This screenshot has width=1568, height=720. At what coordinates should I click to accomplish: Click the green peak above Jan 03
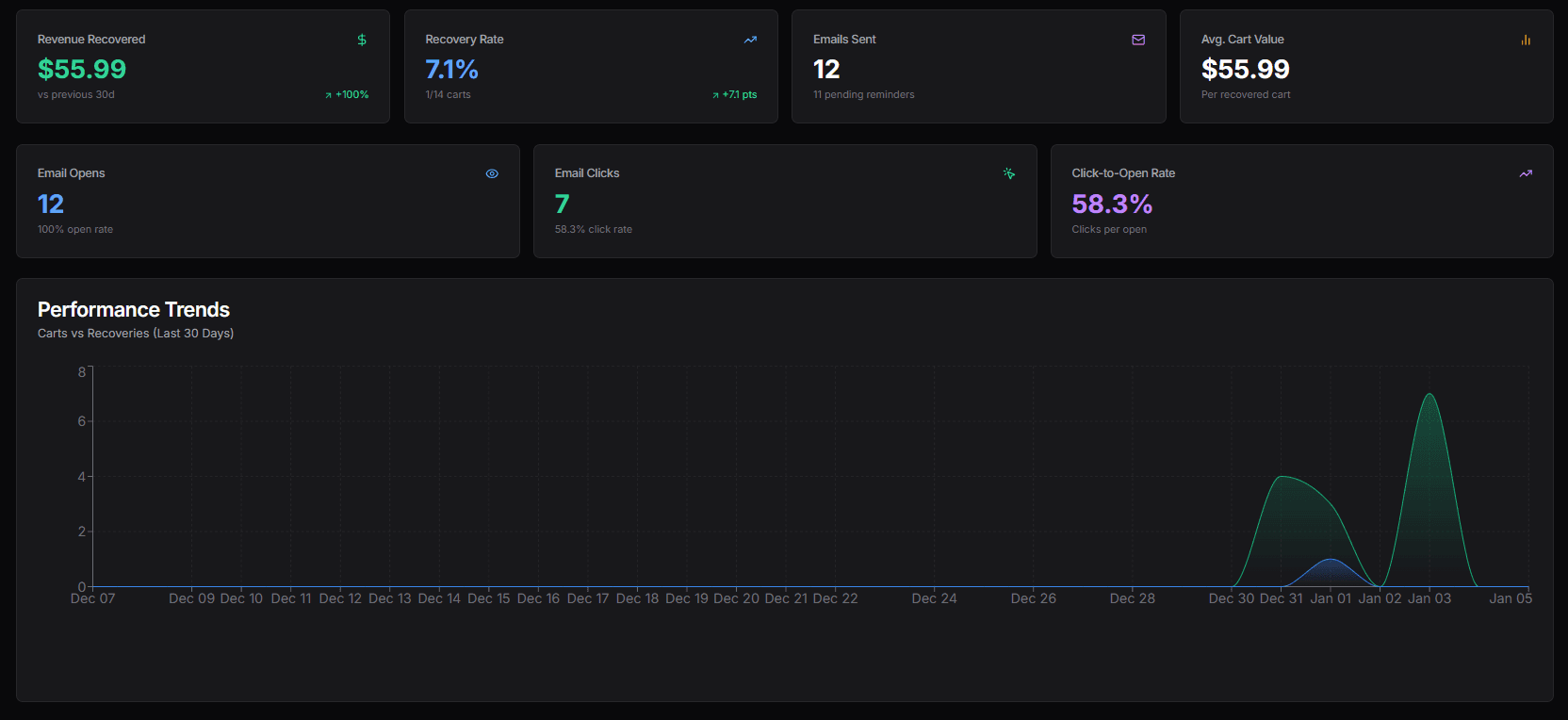coord(1429,395)
